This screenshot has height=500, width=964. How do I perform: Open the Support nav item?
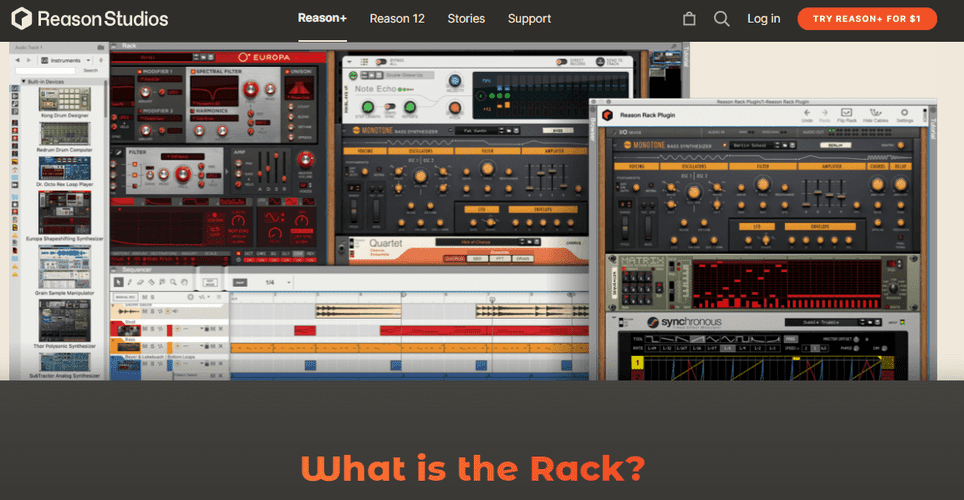pyautogui.click(x=529, y=18)
